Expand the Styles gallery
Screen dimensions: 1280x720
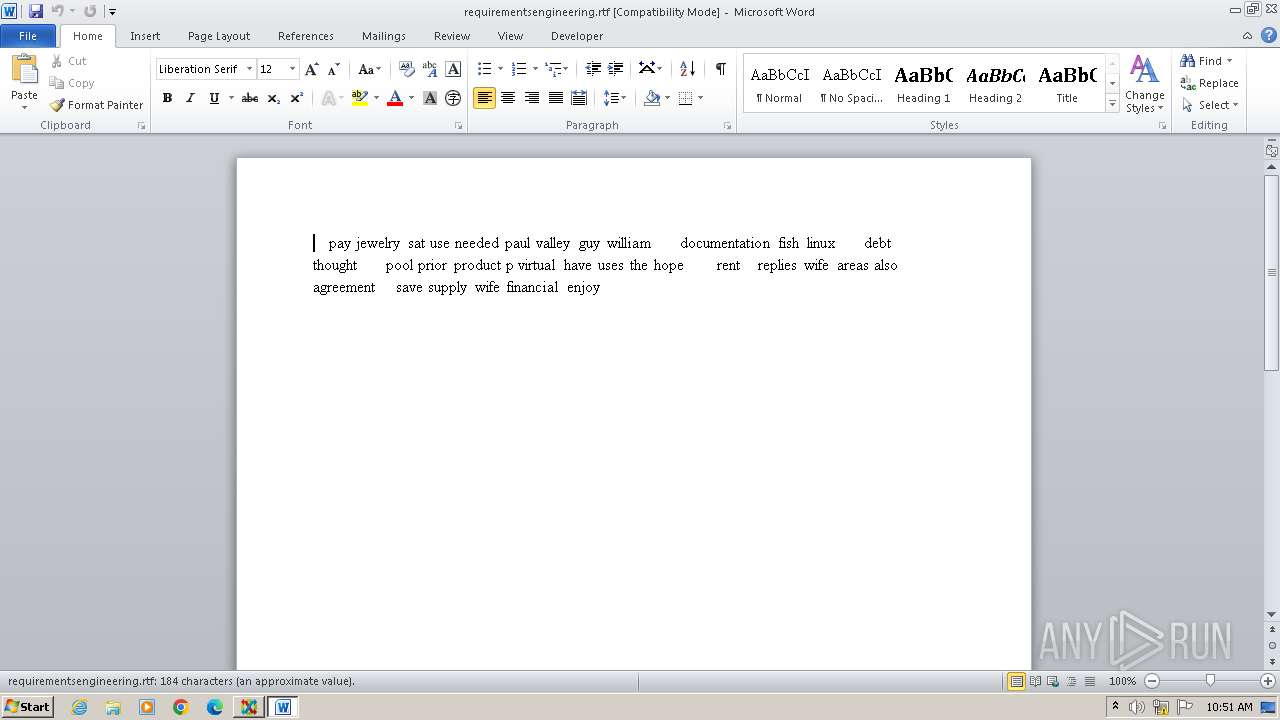1112,104
